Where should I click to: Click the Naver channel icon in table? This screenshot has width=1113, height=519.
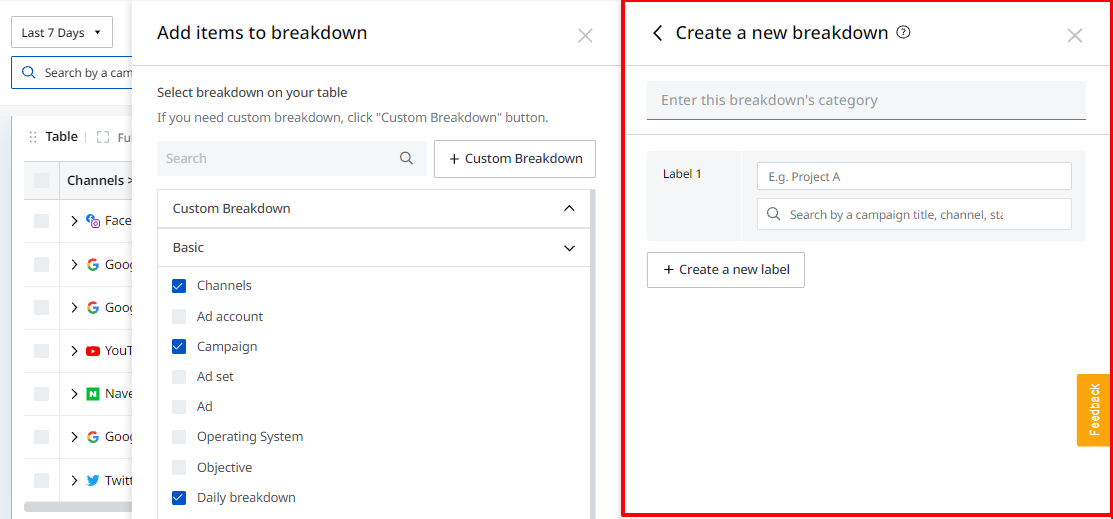[x=92, y=394]
